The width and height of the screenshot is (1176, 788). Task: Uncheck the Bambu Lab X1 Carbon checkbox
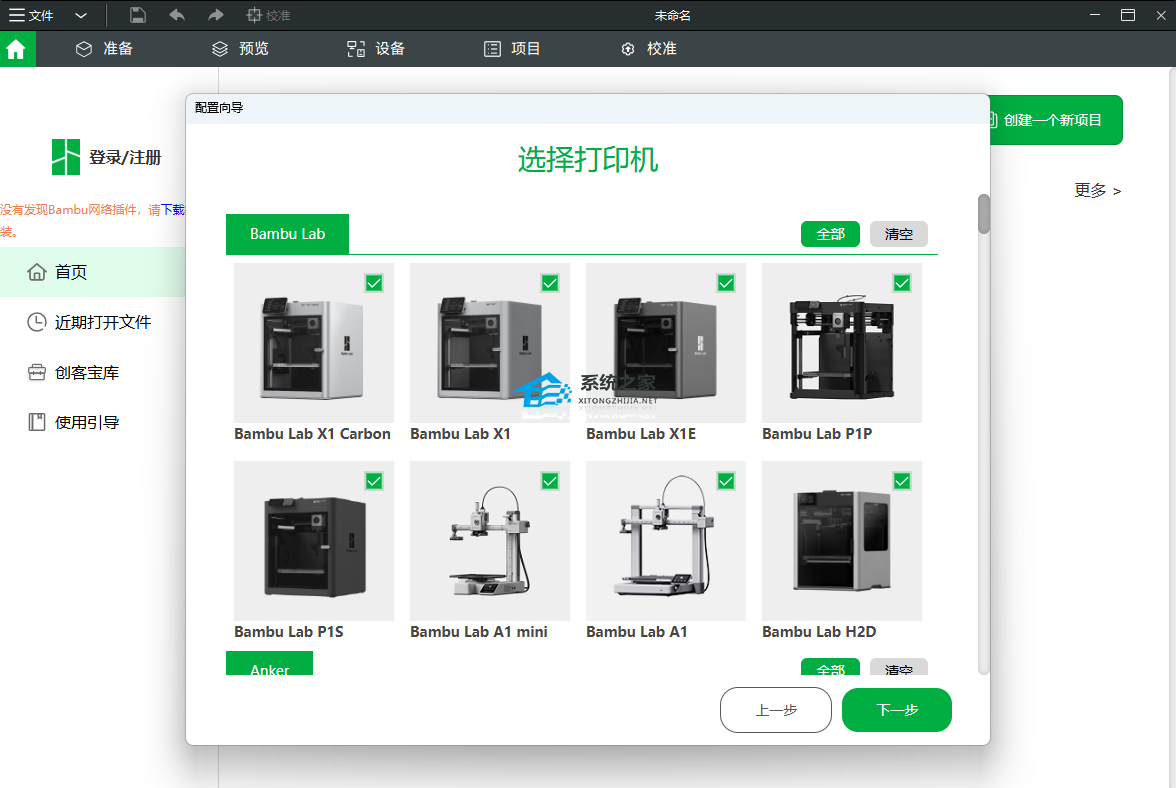[x=374, y=283]
